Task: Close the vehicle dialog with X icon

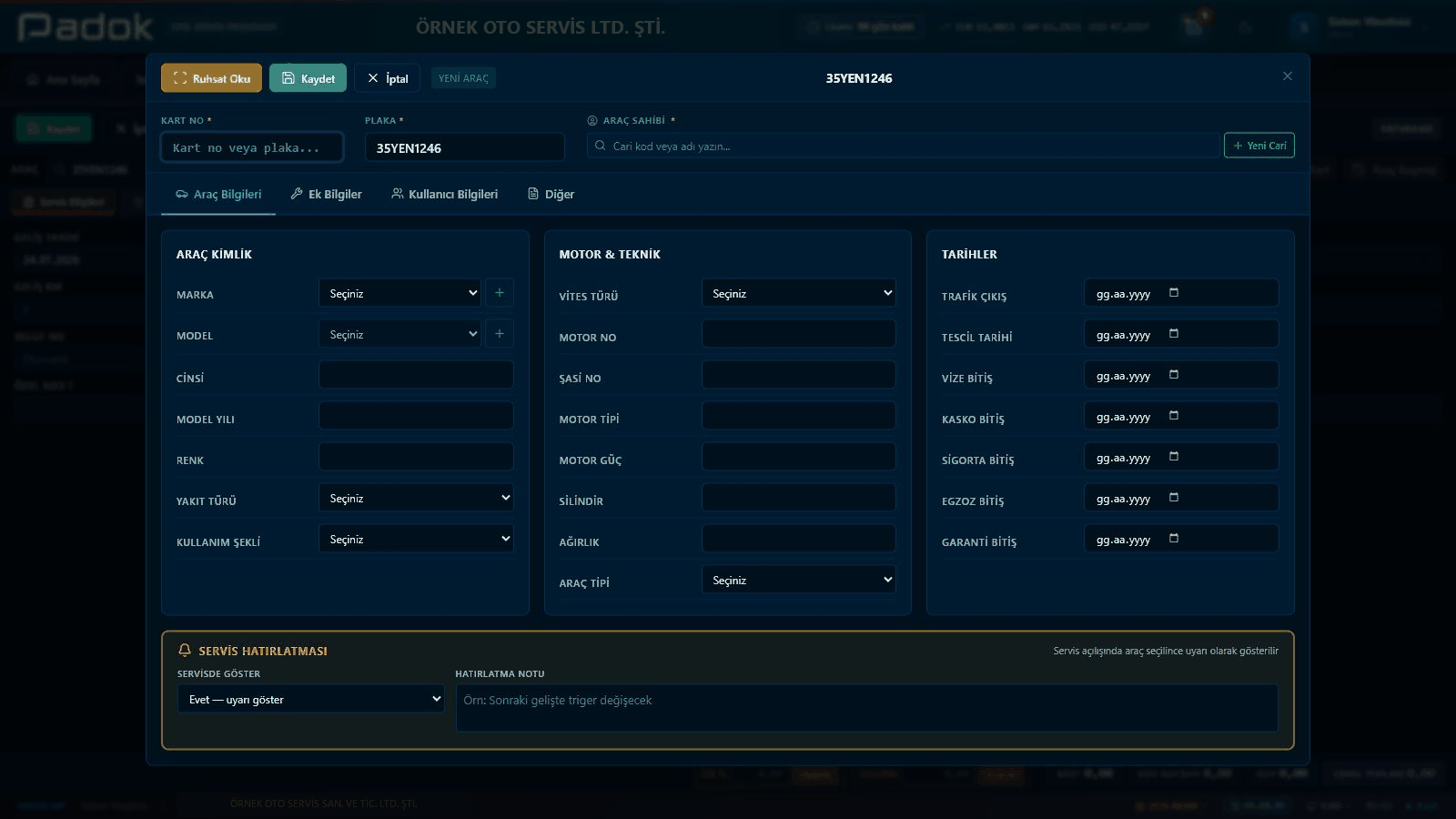Action: 1287,76
